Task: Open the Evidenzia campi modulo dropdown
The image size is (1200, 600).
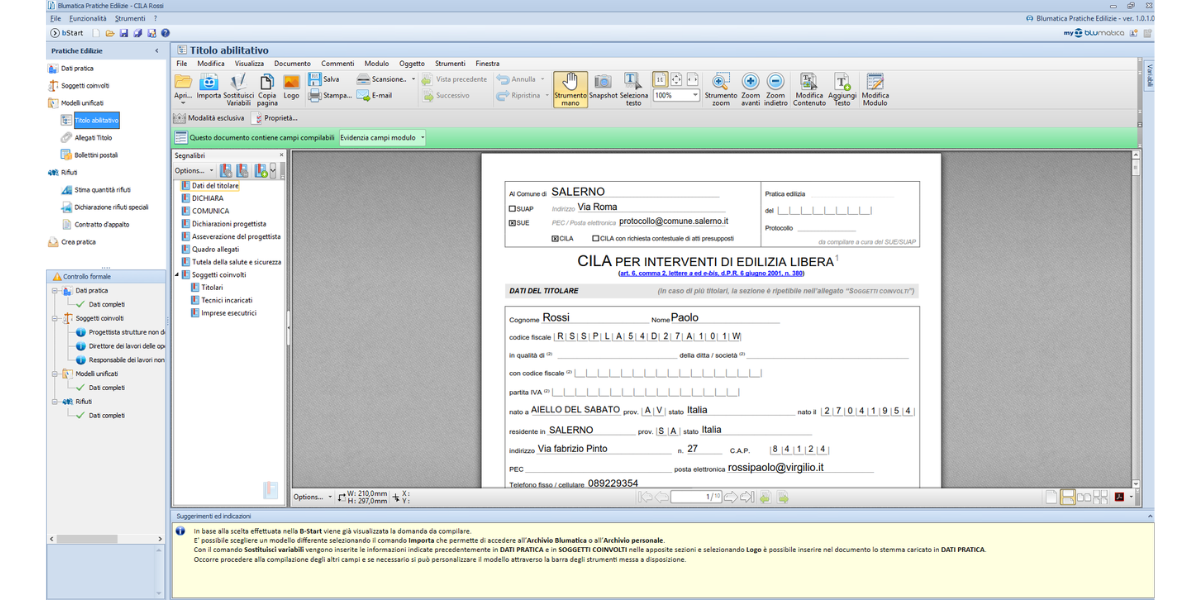Action: [x=423, y=138]
